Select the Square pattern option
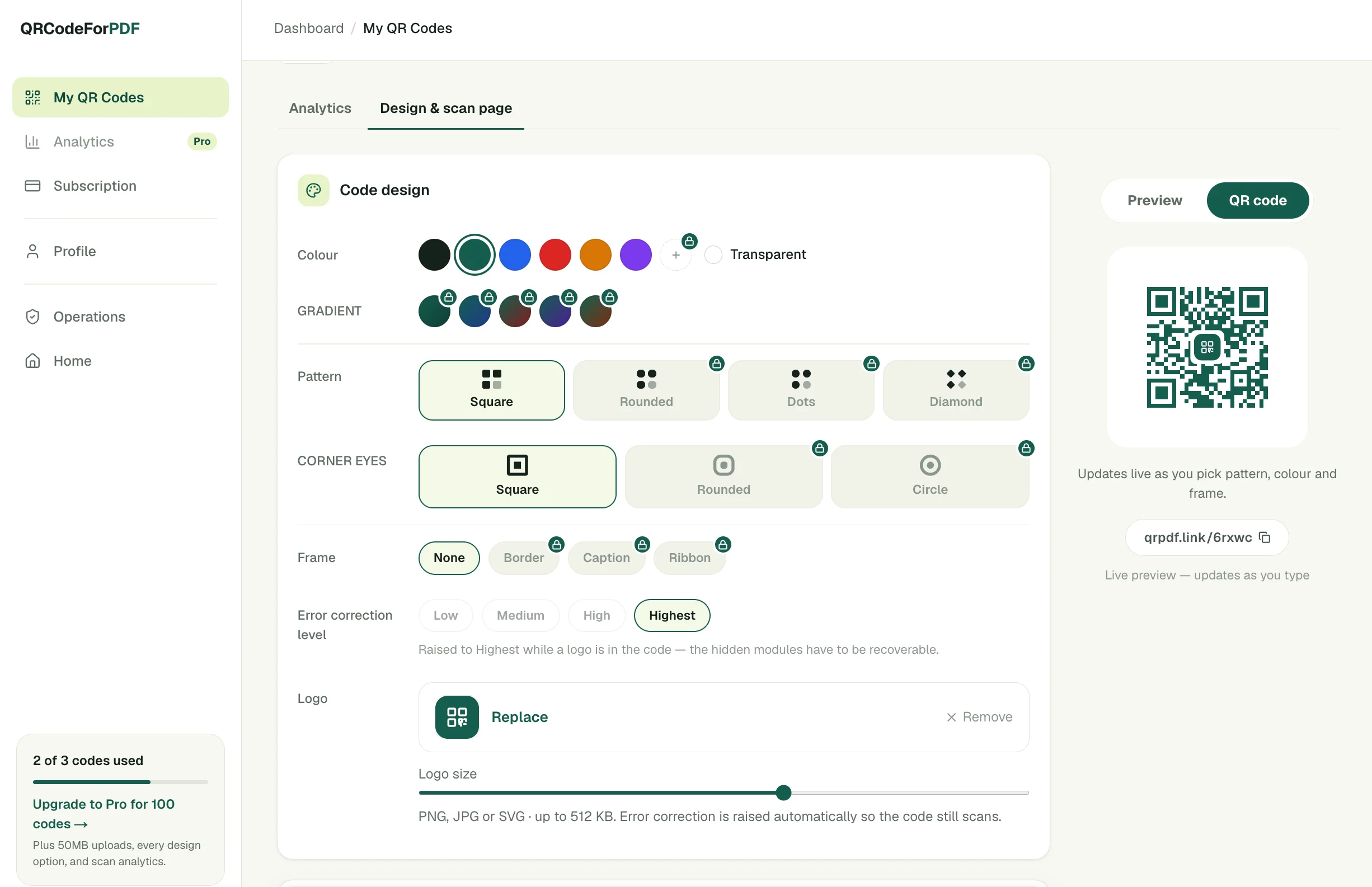The image size is (1372, 887). 491,390
